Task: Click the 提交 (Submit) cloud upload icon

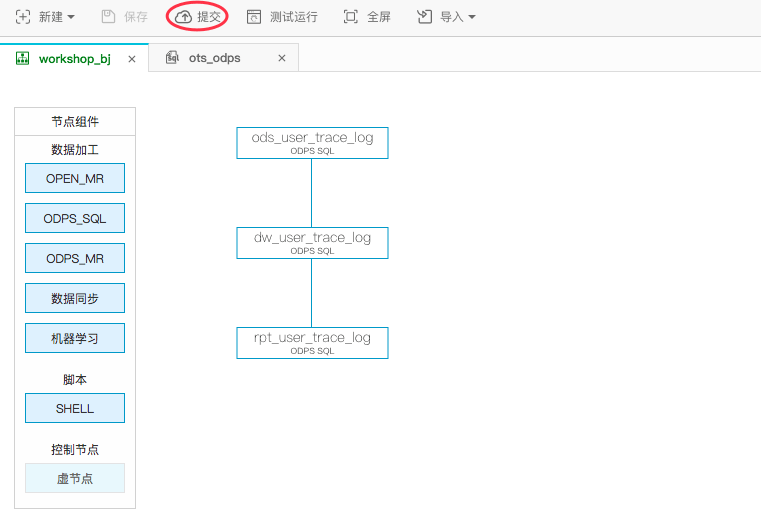Action: coord(183,17)
